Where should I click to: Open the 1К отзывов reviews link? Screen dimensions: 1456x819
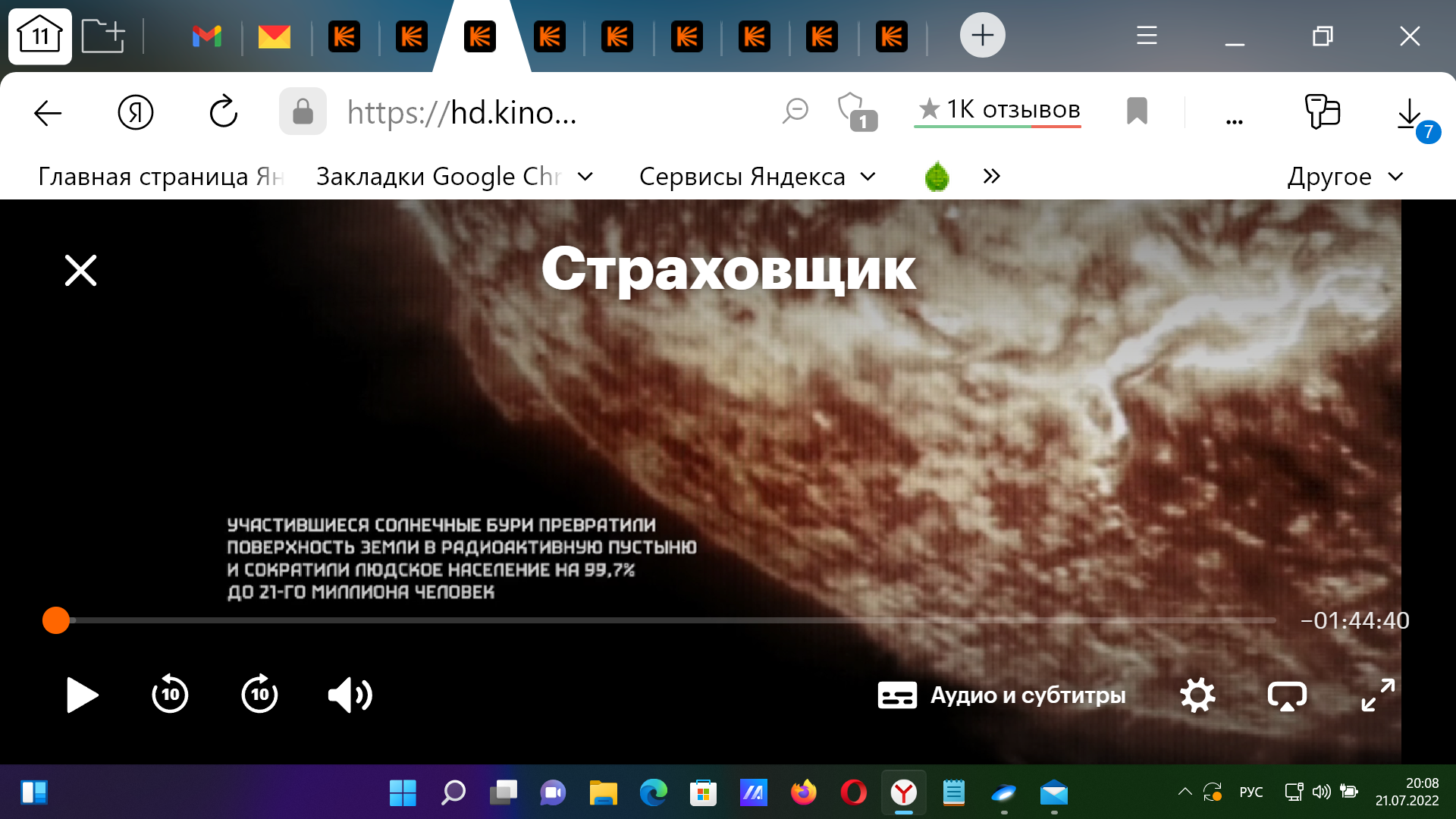[997, 110]
